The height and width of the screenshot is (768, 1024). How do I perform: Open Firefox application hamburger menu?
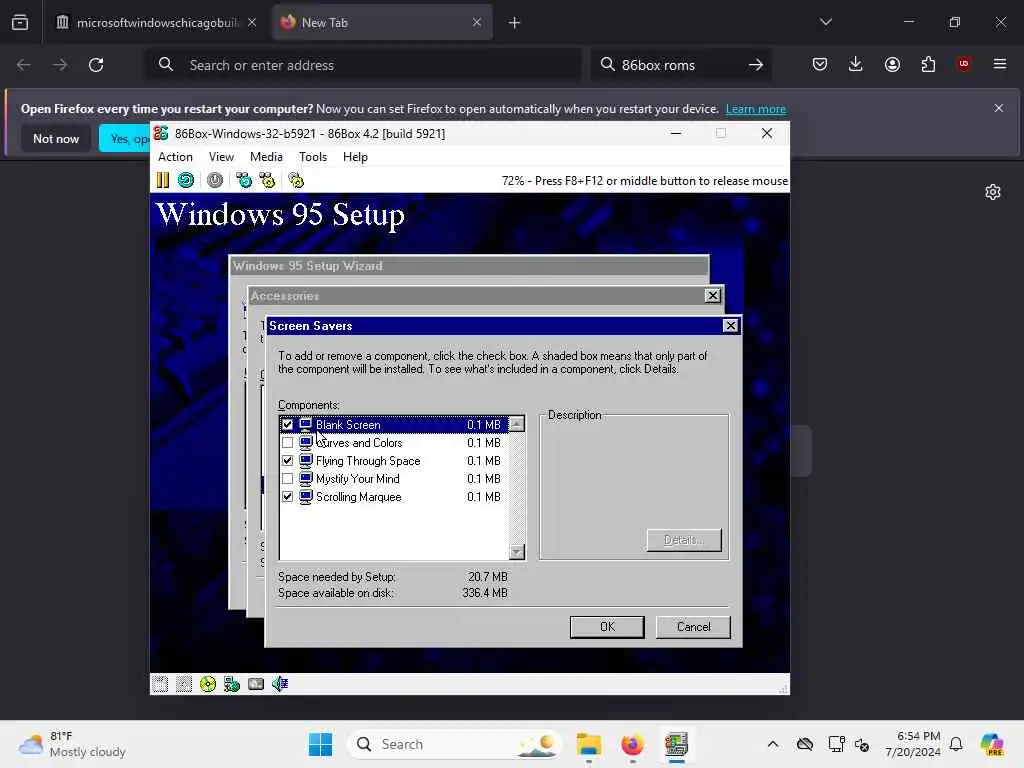point(1000,64)
